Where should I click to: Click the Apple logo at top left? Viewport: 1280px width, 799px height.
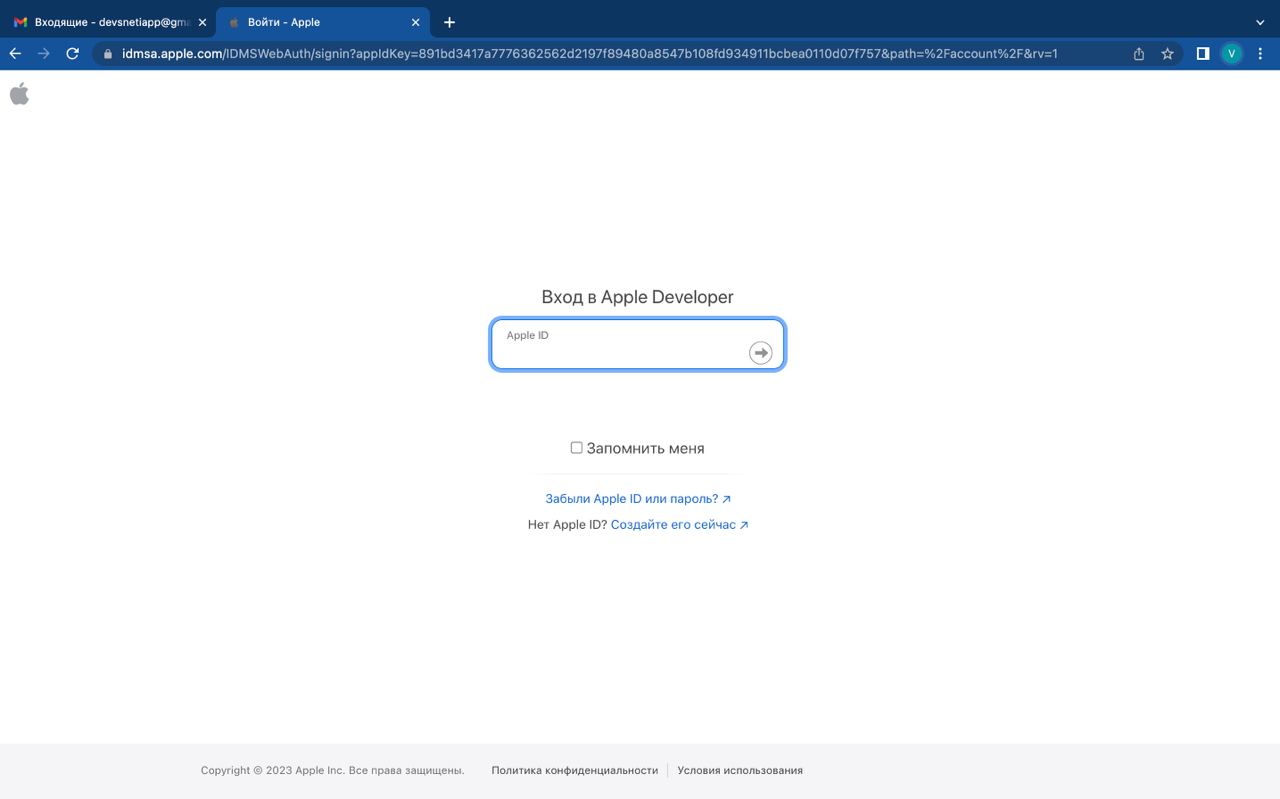pyautogui.click(x=19, y=94)
